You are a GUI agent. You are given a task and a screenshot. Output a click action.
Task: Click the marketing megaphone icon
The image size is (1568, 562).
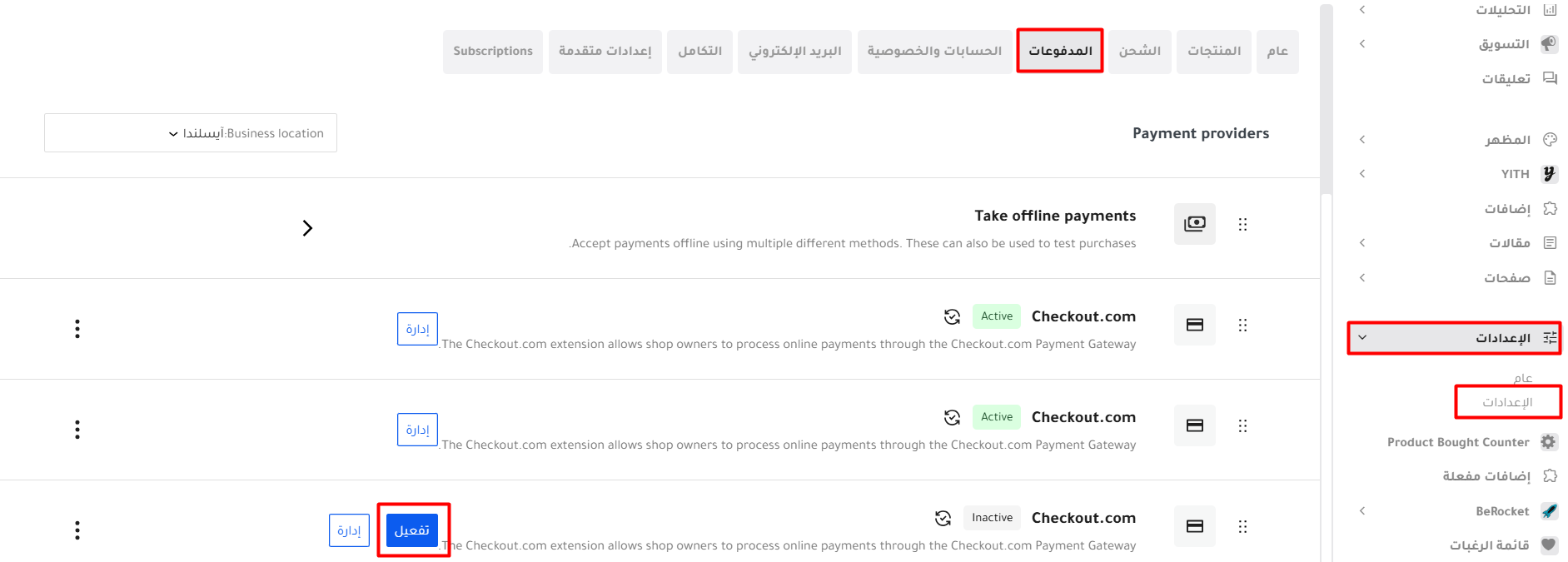(1549, 44)
